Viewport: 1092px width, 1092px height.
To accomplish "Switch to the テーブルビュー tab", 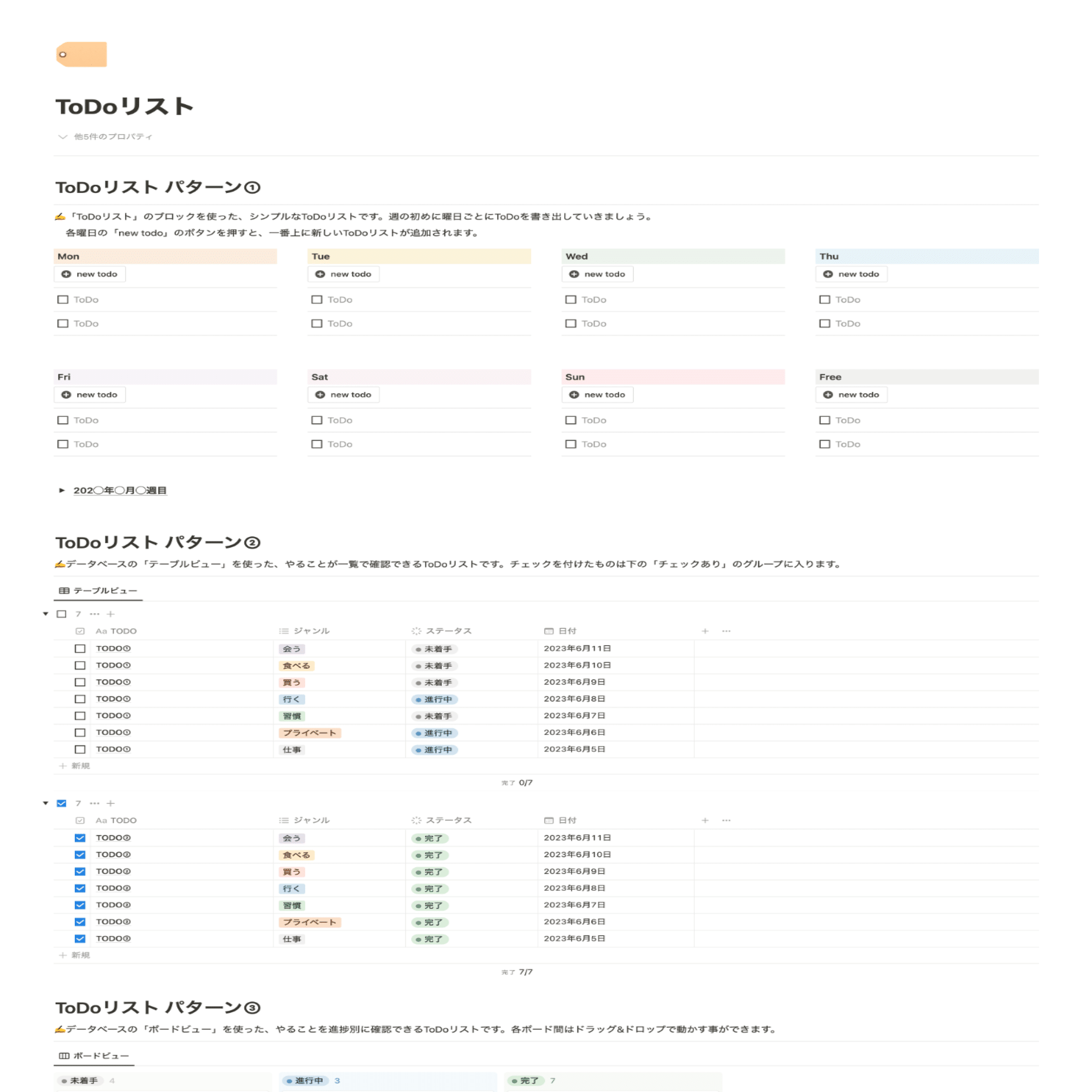I will coord(98,591).
